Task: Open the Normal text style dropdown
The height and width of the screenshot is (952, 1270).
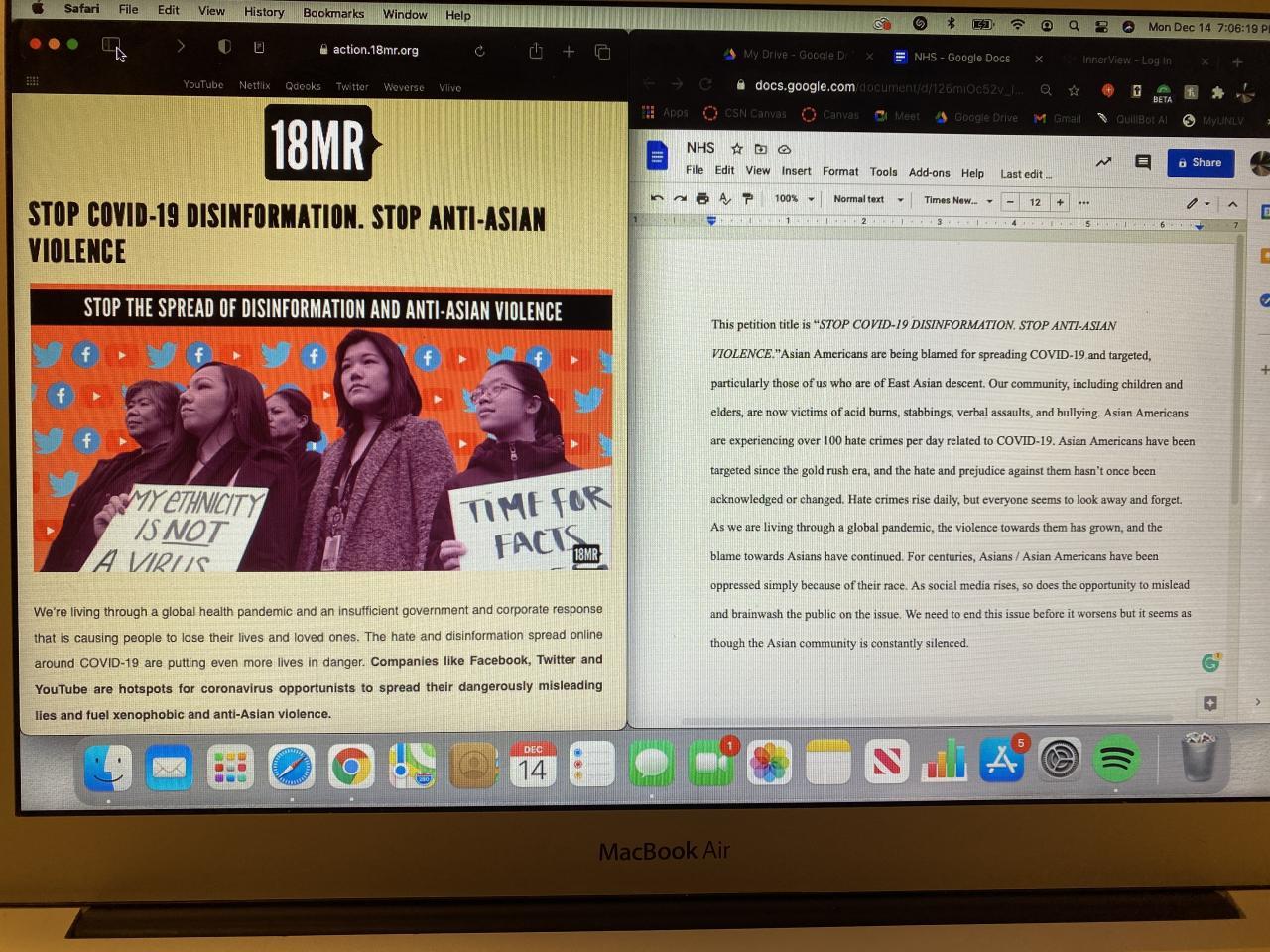Action: tap(868, 199)
